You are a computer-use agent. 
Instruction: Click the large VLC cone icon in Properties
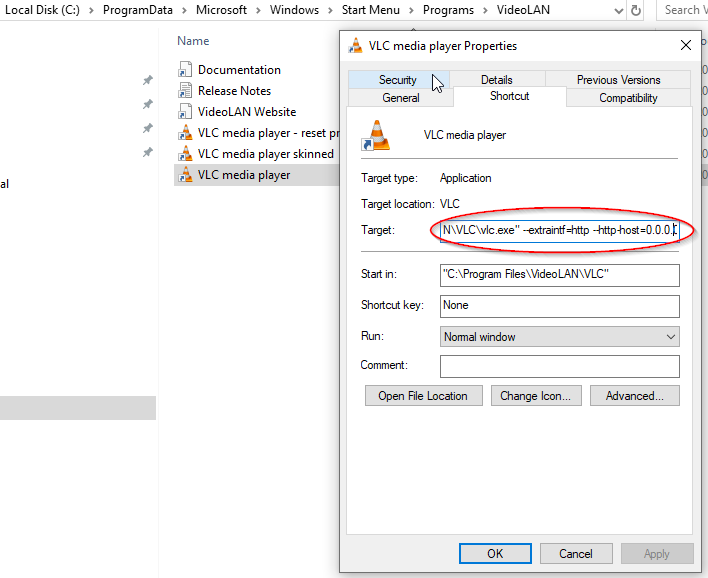tap(378, 135)
